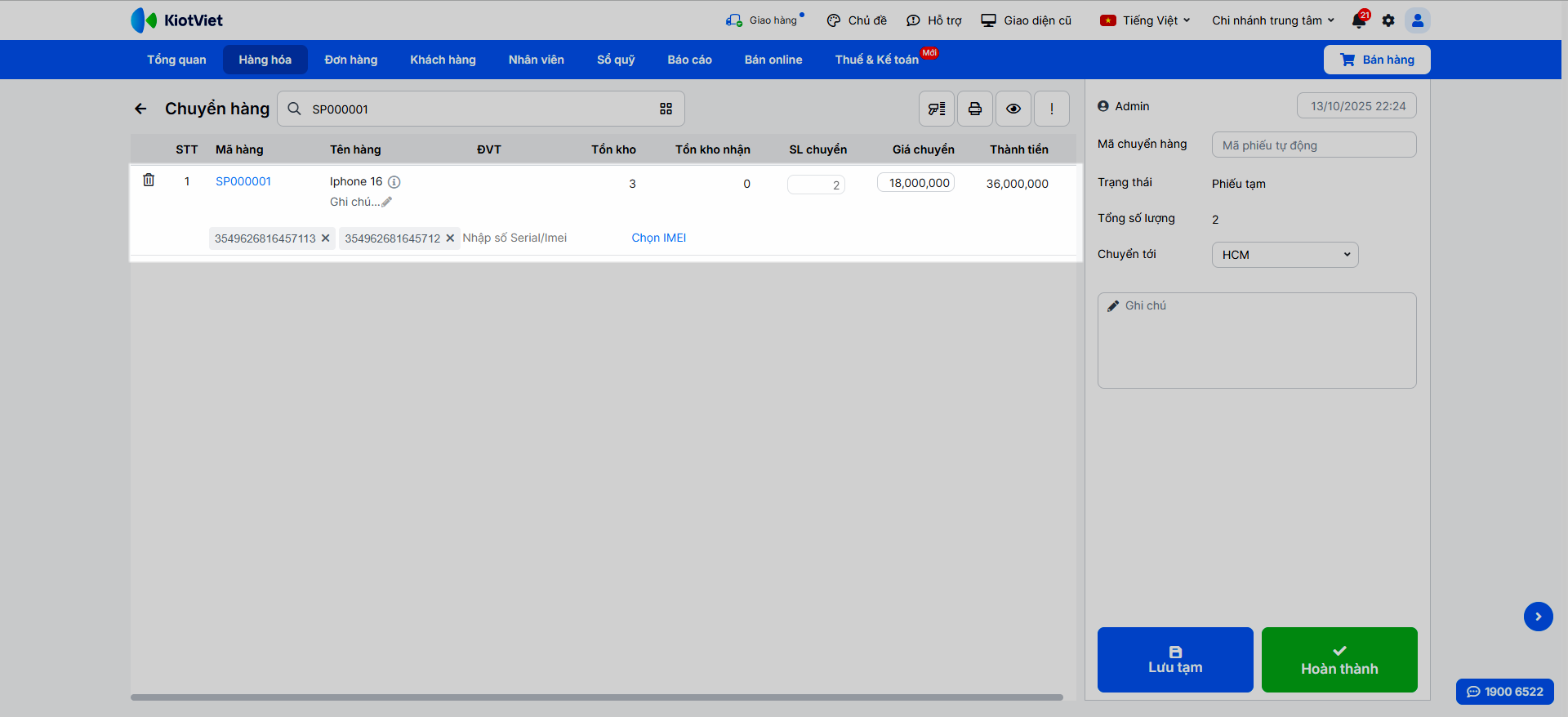The width and height of the screenshot is (1568, 717).
Task: Open product code SP000001 link
Action: [x=243, y=181]
